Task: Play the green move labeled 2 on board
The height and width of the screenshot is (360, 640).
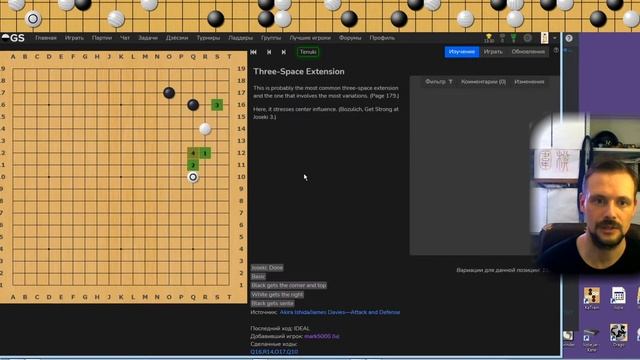Action: click(193, 165)
